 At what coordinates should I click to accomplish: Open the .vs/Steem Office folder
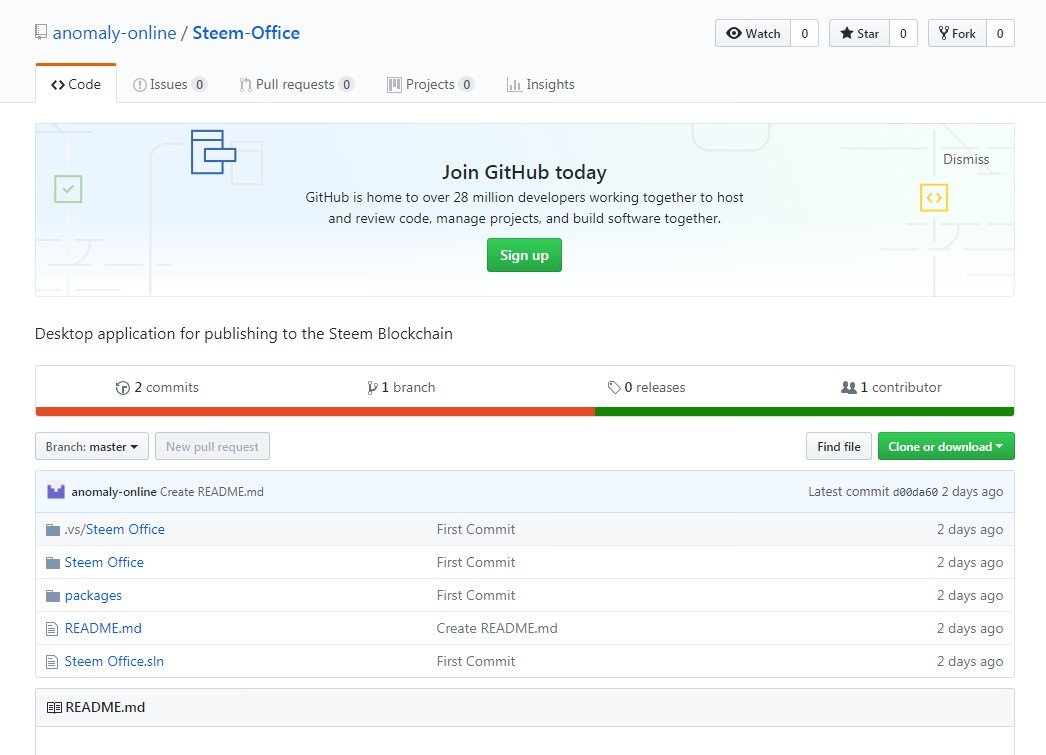(x=115, y=530)
